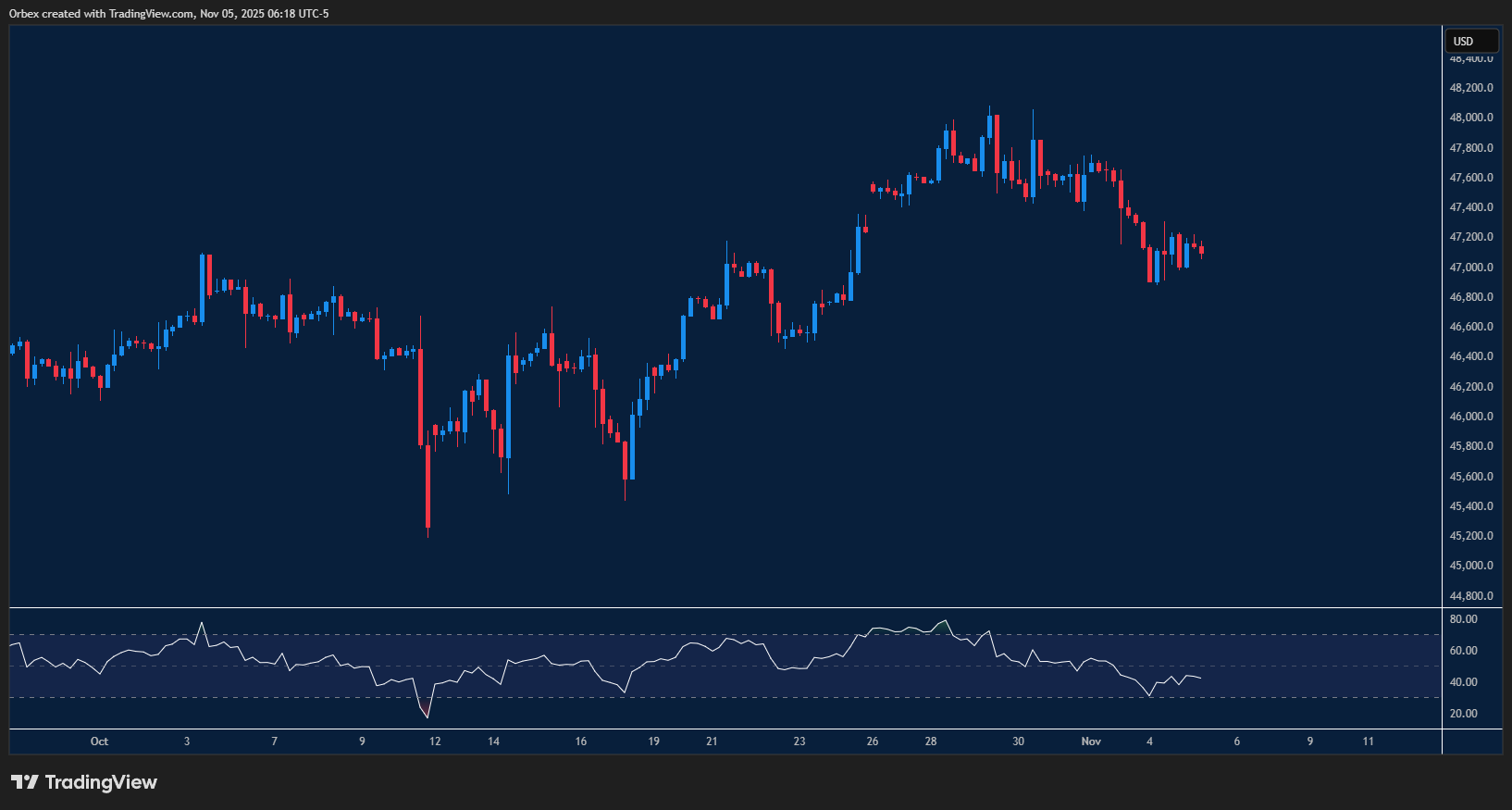Select date 28 on the time axis
Image resolution: width=1512 pixels, height=810 pixels.
pyautogui.click(x=931, y=741)
